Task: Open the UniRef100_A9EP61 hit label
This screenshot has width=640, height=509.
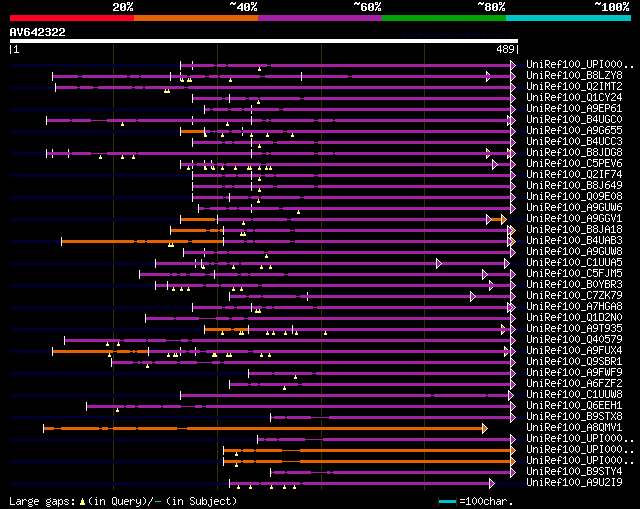Action: click(574, 109)
